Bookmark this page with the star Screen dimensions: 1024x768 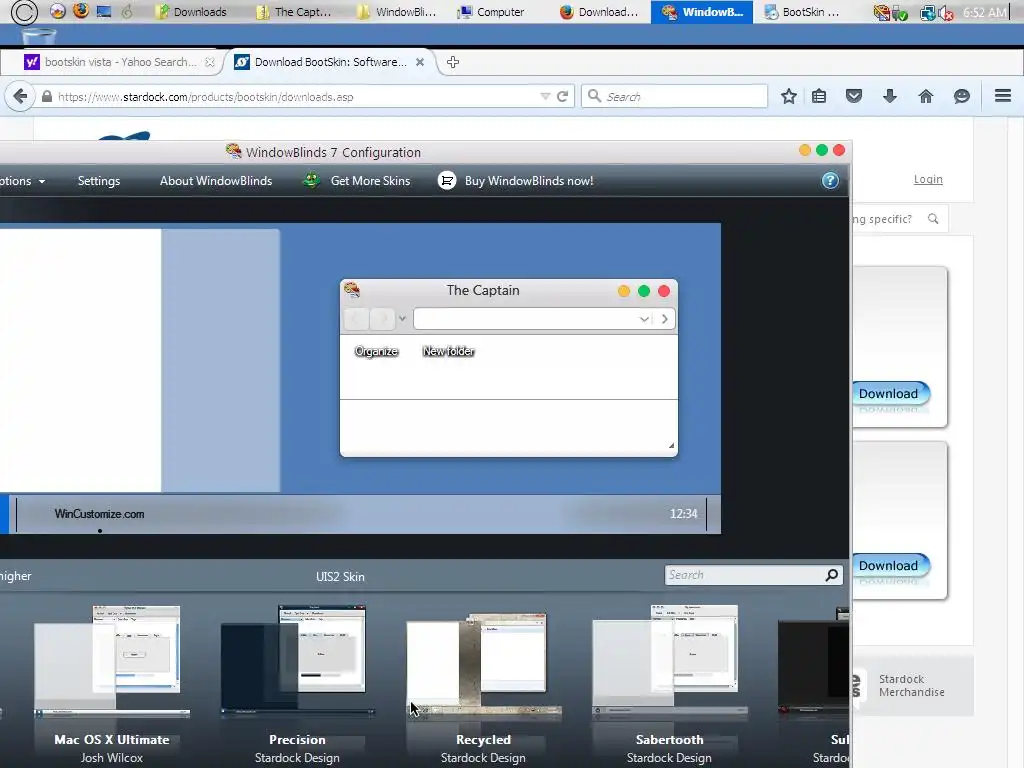(x=789, y=97)
